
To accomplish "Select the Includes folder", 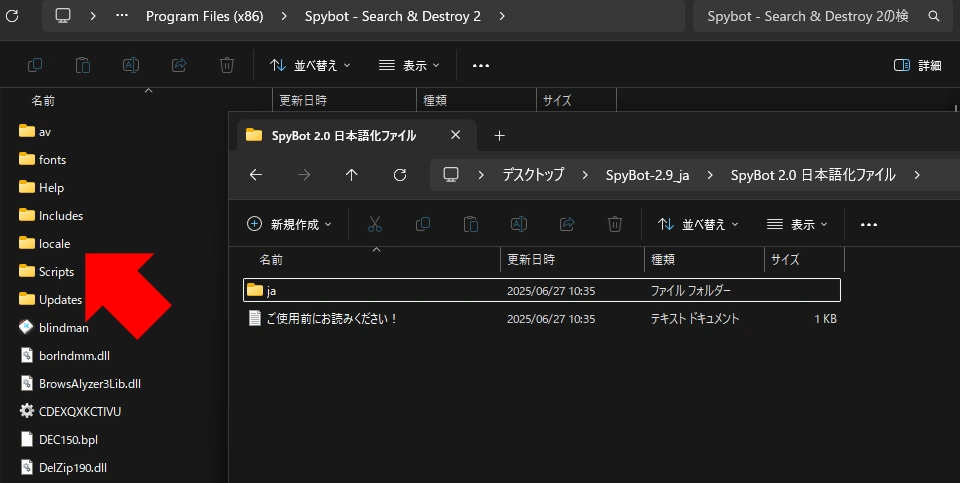I will (51, 215).
